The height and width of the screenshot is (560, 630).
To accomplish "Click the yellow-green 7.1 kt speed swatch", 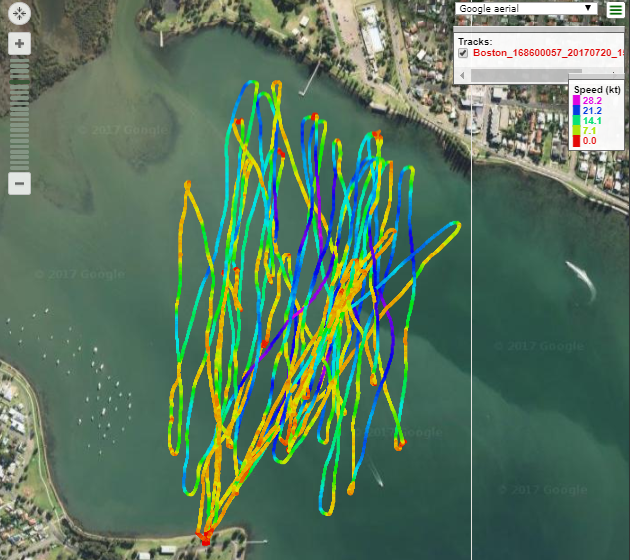I will pyautogui.click(x=576, y=131).
